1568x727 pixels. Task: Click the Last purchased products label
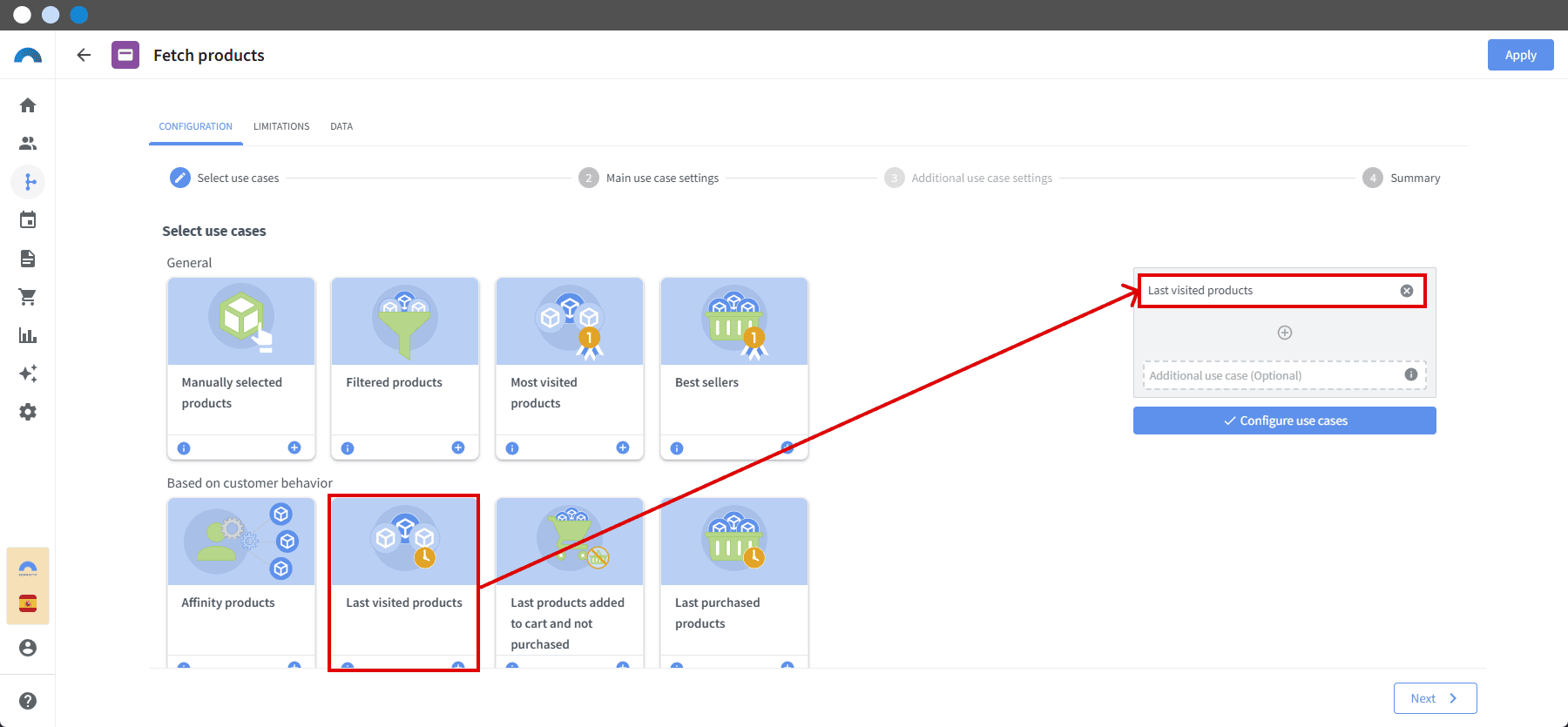[718, 613]
